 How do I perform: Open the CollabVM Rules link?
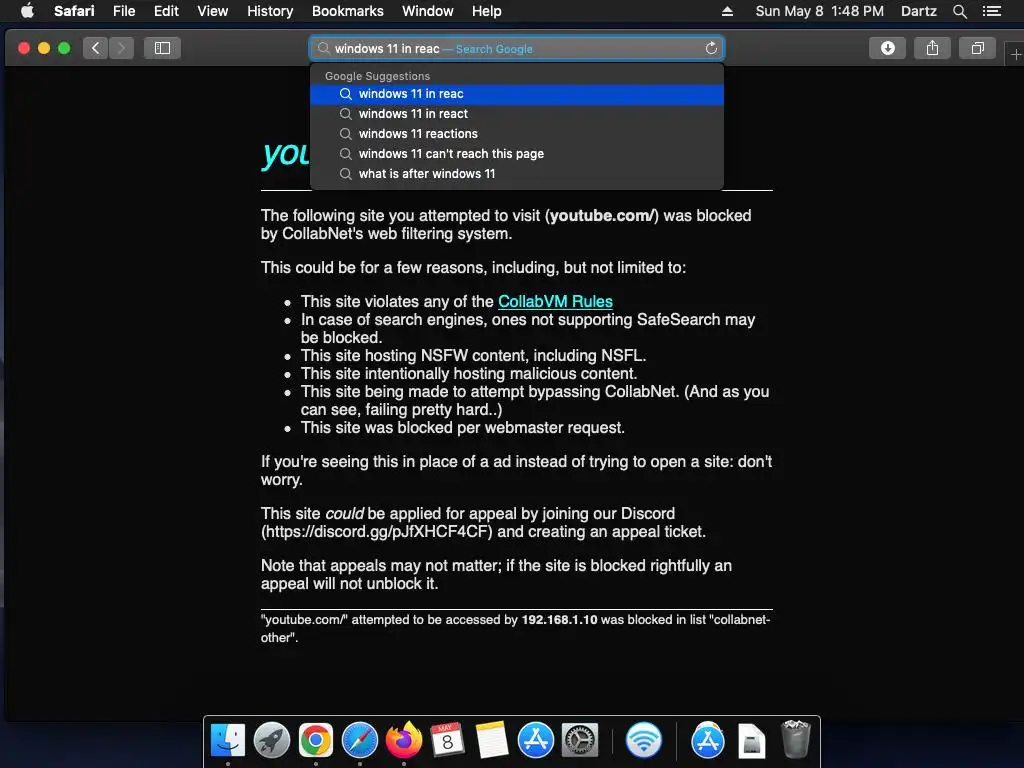coord(555,302)
